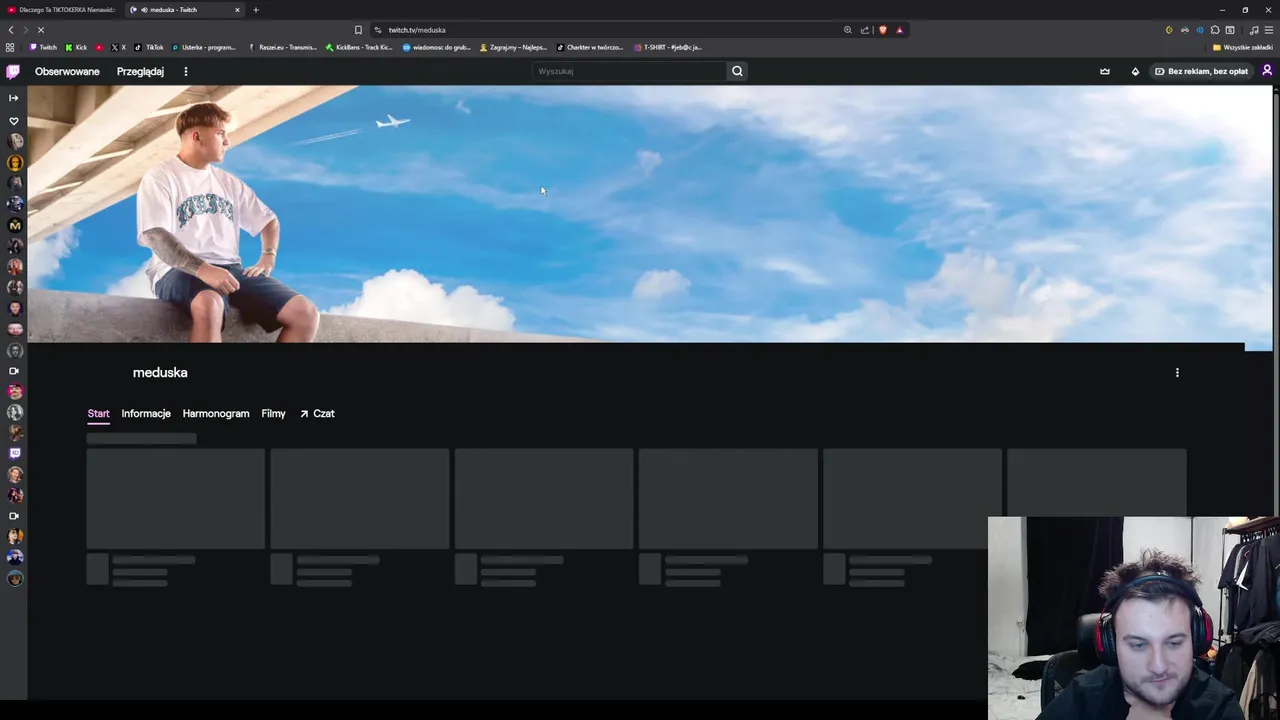Screen dimensions: 1280x720
Task: Focus the Wyszukaj search field
Action: [630, 71]
